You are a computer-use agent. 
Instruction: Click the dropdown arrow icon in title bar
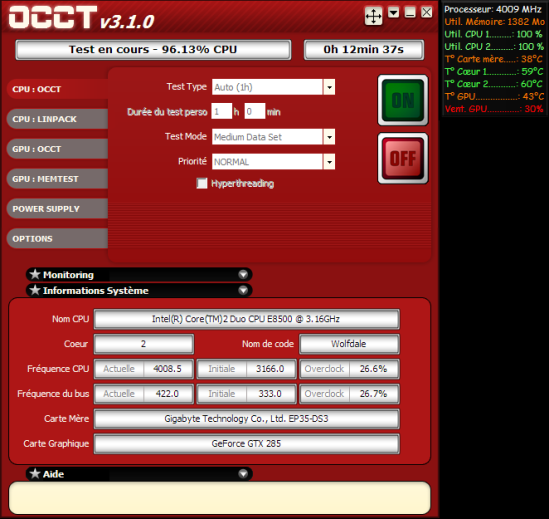[x=394, y=13]
